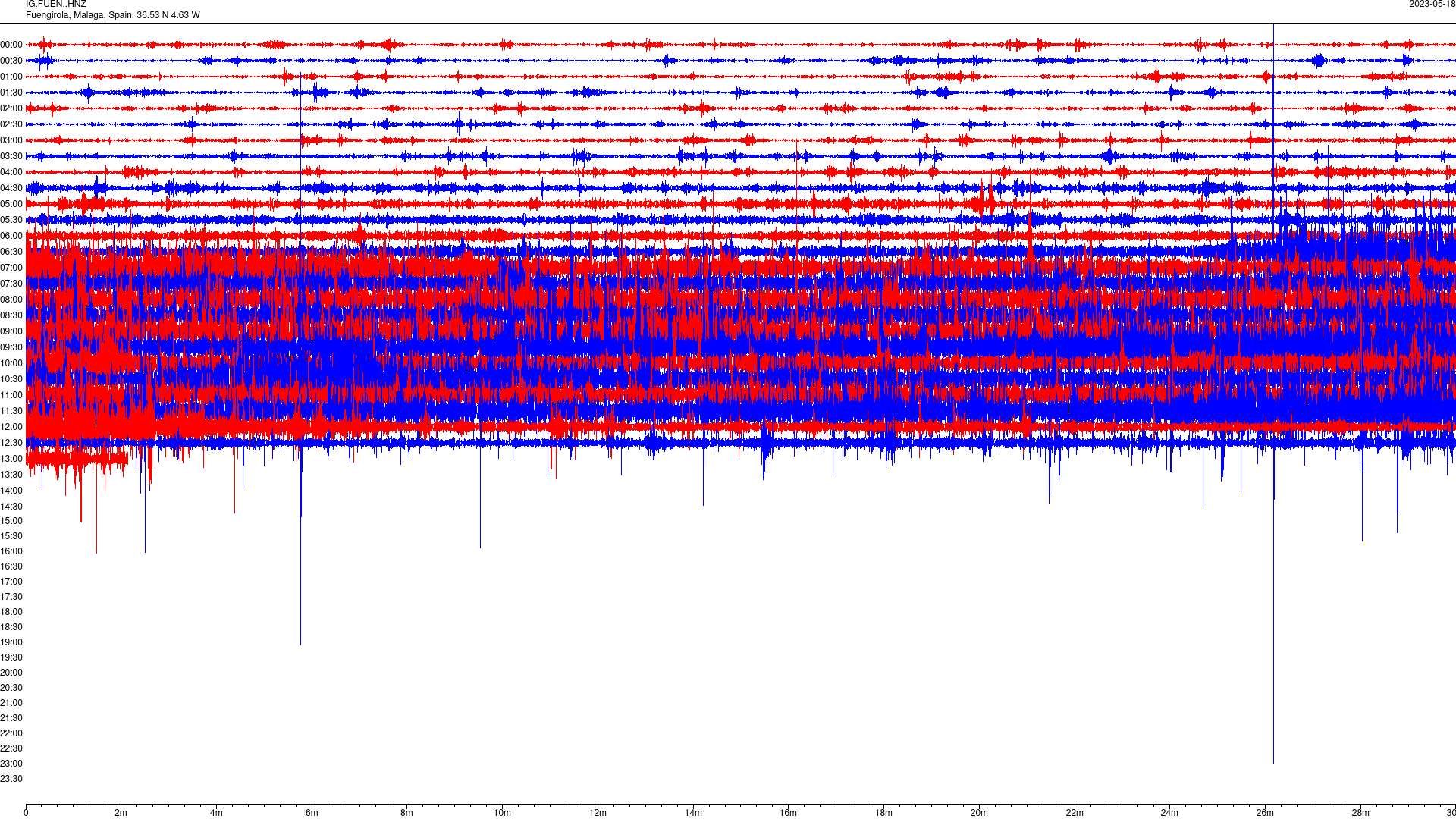Select the 00:00 time row label
Screen dimensions: 1456x819
(x=11, y=45)
